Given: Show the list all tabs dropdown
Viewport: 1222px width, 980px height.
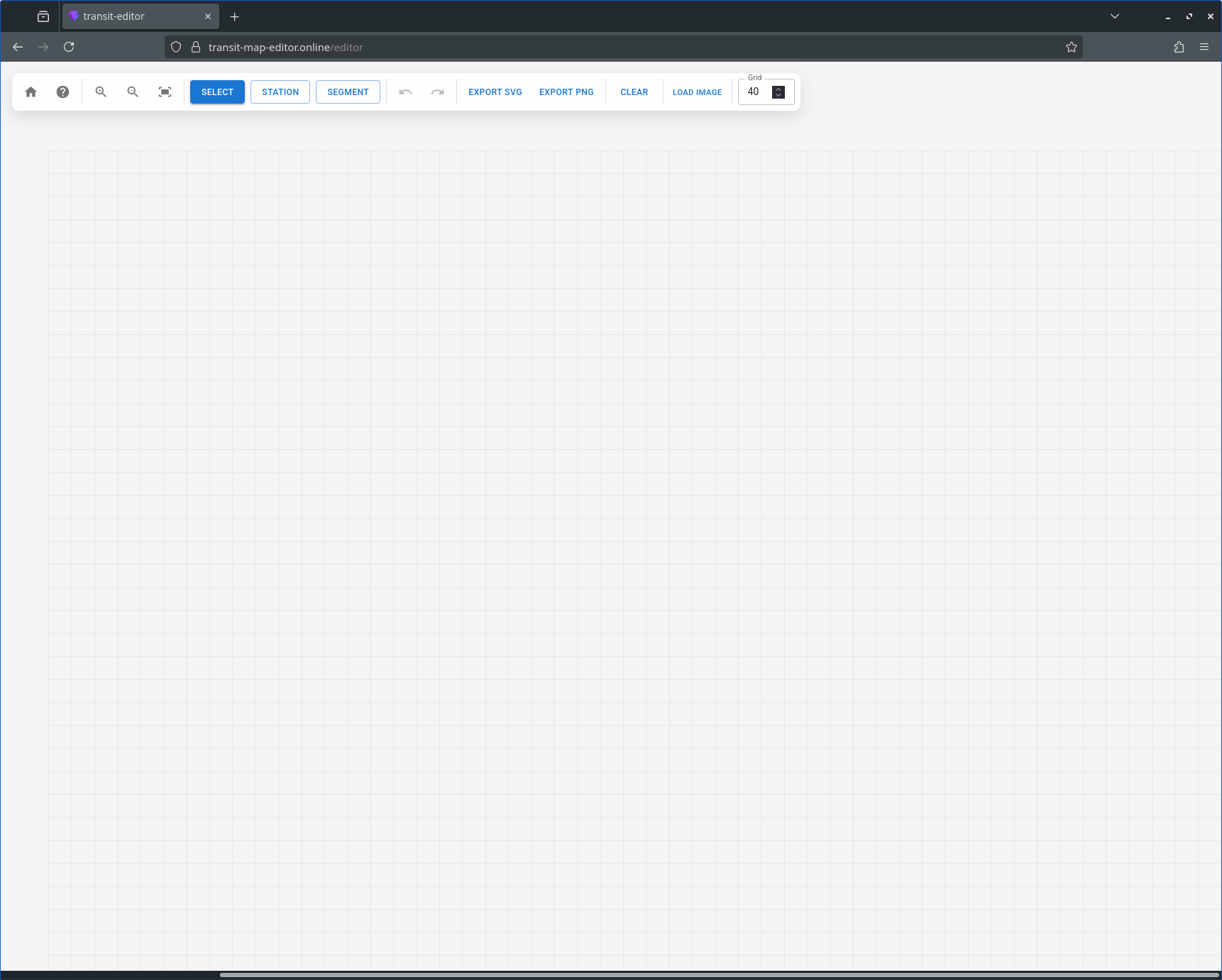Looking at the screenshot, I should [1115, 16].
